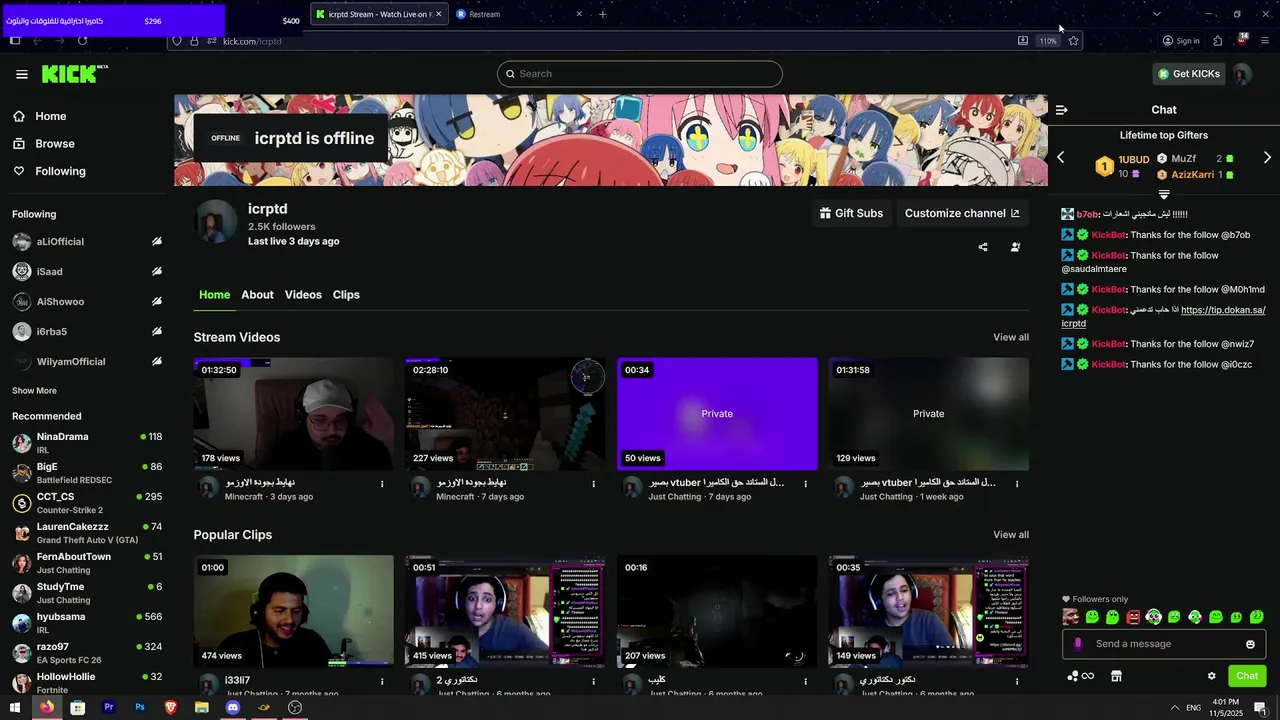Toggle notifications for AiShowoo
1280x720 pixels.
156,301
